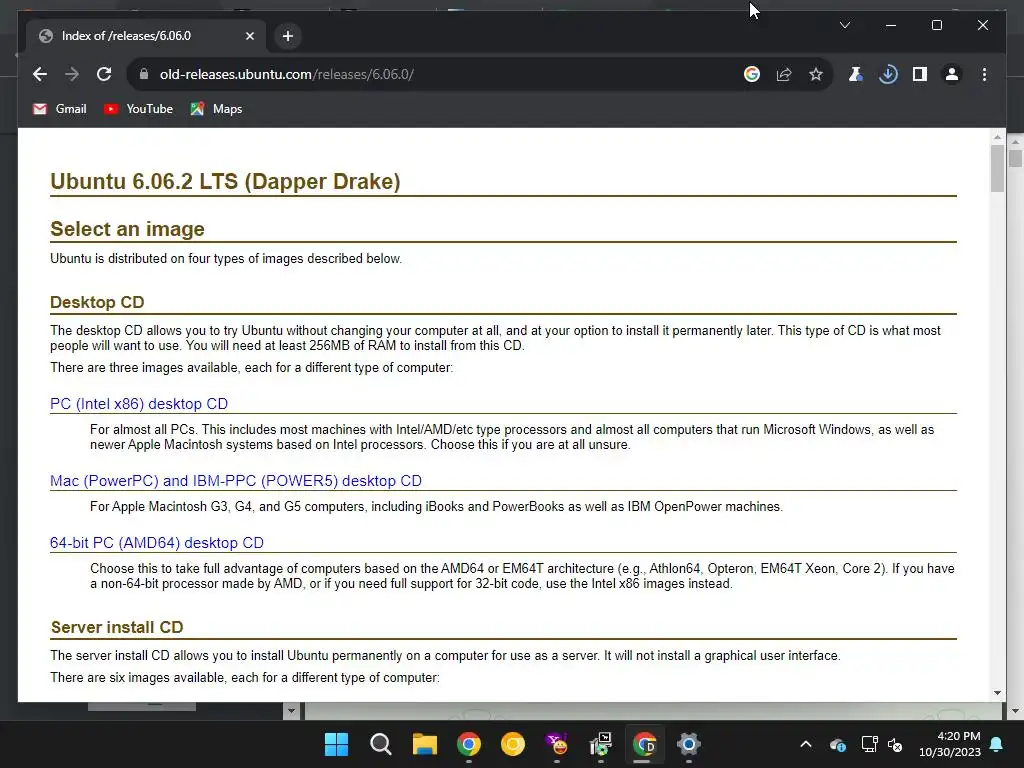Reload the Ubuntu releases page
1024x768 pixels.
(x=104, y=74)
